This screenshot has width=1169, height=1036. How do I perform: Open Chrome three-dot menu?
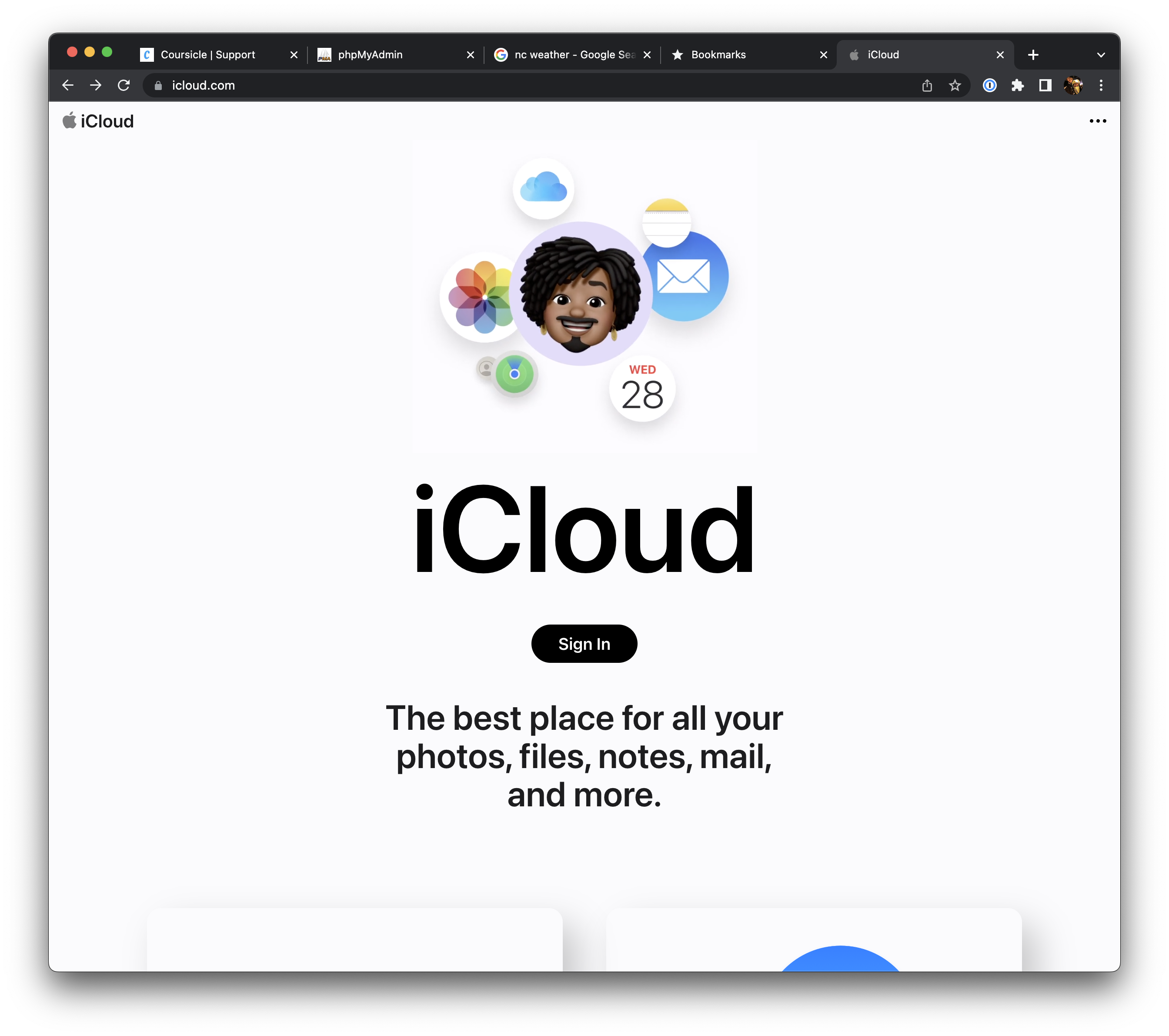click(x=1101, y=85)
